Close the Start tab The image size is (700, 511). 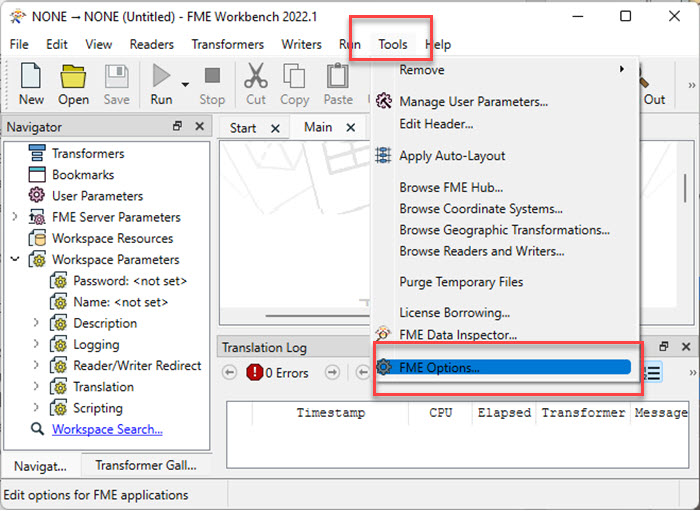275,129
